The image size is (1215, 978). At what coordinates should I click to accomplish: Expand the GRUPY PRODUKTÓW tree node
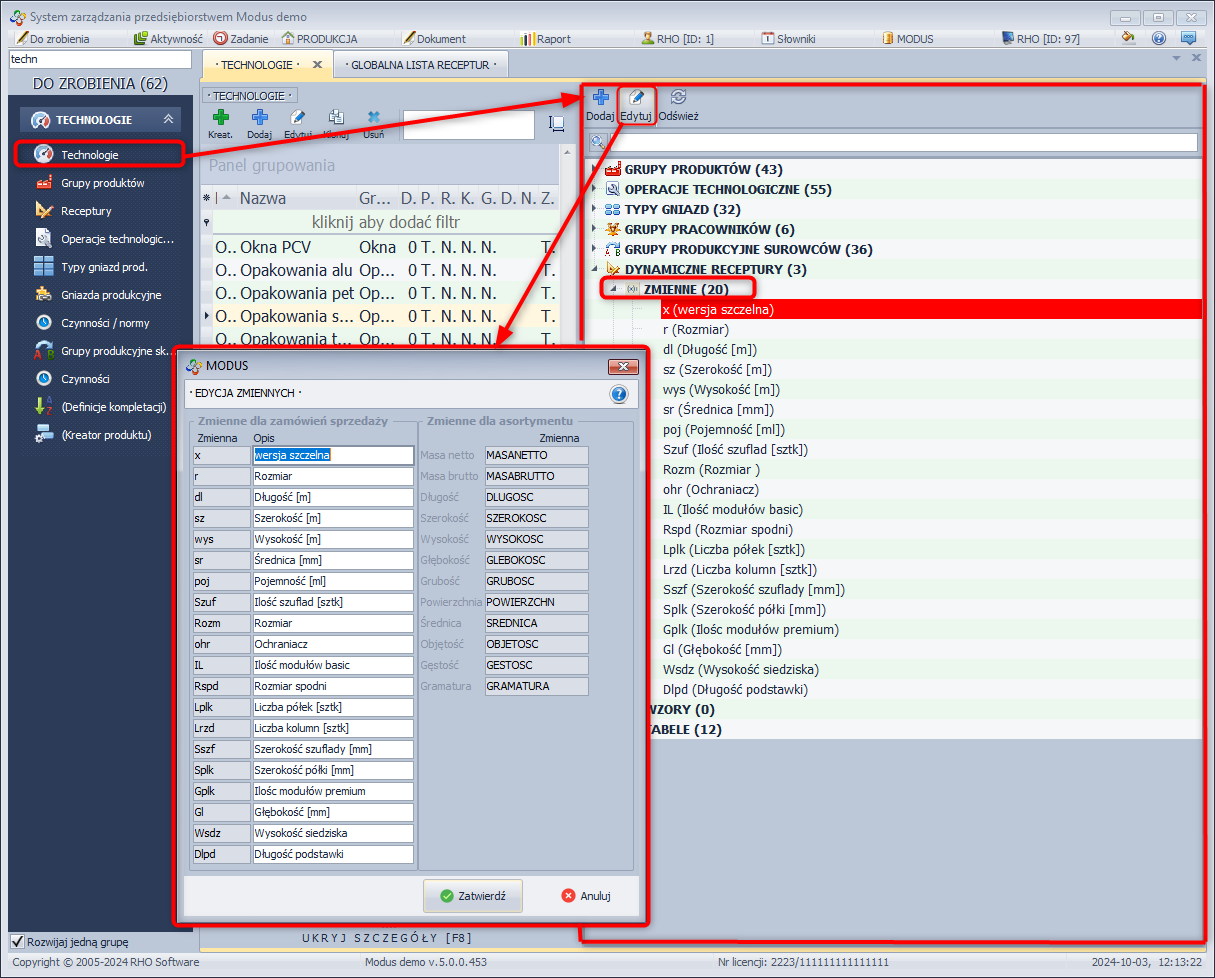pos(597,169)
